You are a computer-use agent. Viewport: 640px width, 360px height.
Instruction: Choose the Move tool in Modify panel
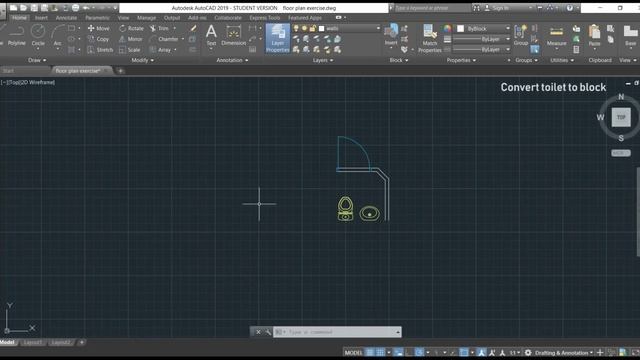point(99,28)
